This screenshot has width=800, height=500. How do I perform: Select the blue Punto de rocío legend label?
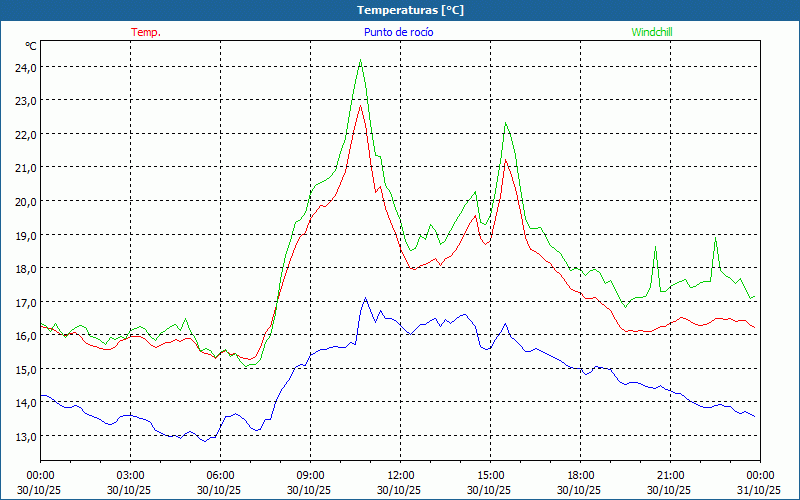click(399, 32)
